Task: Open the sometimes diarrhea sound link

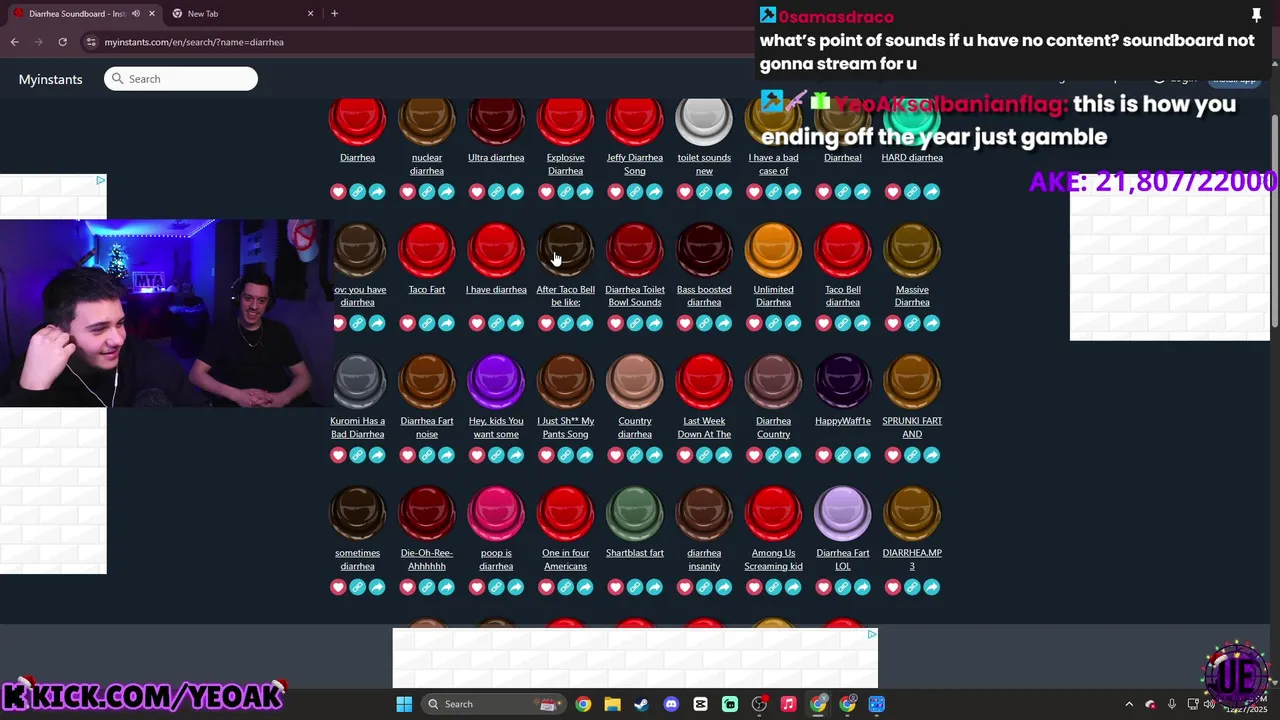Action: (x=358, y=559)
